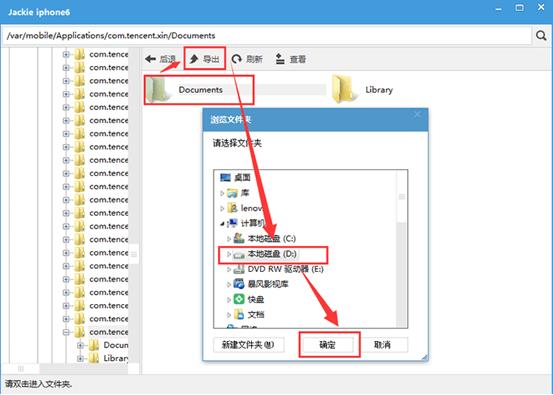This screenshot has width=553, height=395.
Task: Click the search magnifier icon
Action: [541, 35]
